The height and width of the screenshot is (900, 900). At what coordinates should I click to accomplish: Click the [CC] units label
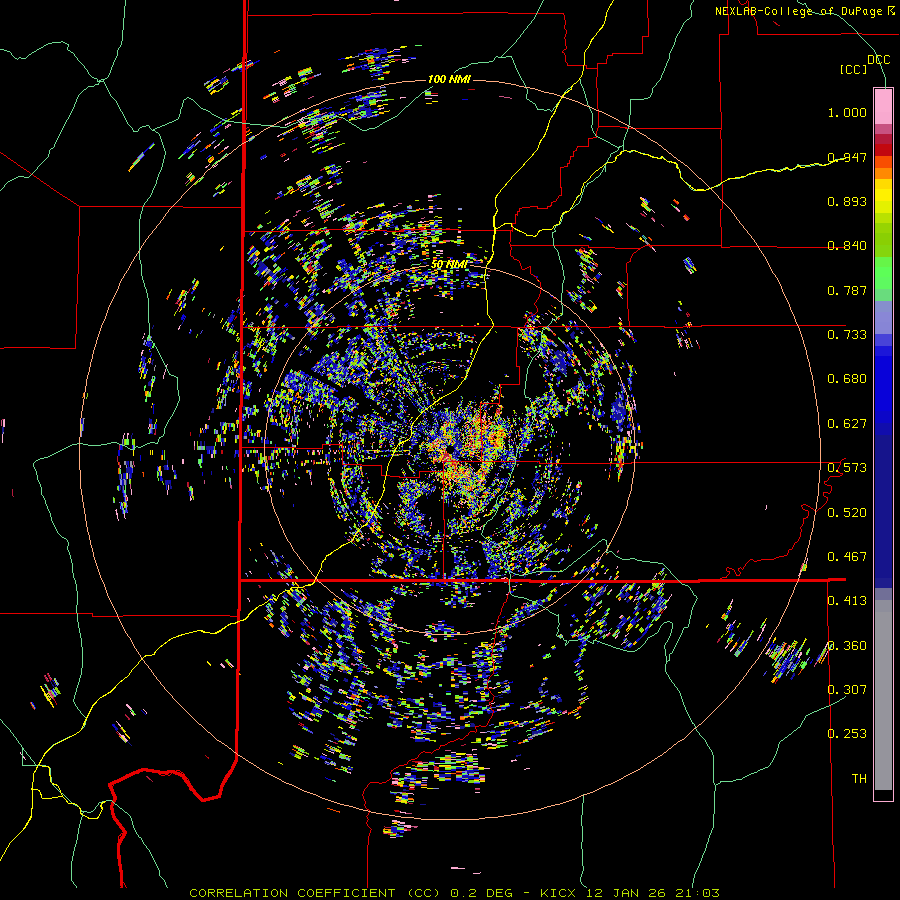pos(854,69)
